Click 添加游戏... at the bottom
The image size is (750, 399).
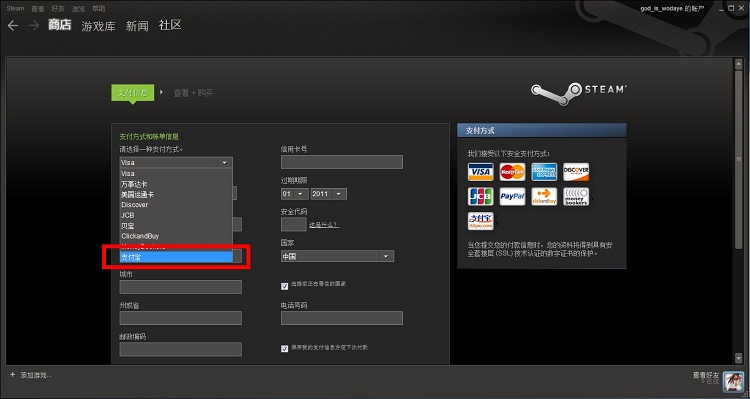point(36,376)
